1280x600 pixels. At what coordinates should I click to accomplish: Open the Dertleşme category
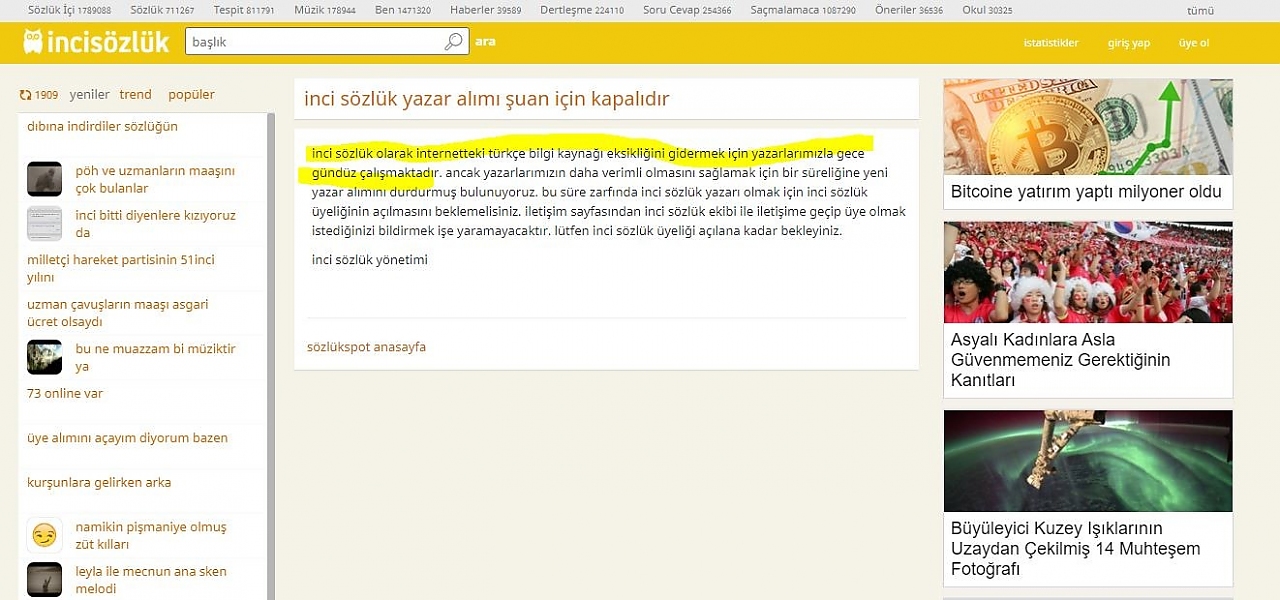point(582,10)
